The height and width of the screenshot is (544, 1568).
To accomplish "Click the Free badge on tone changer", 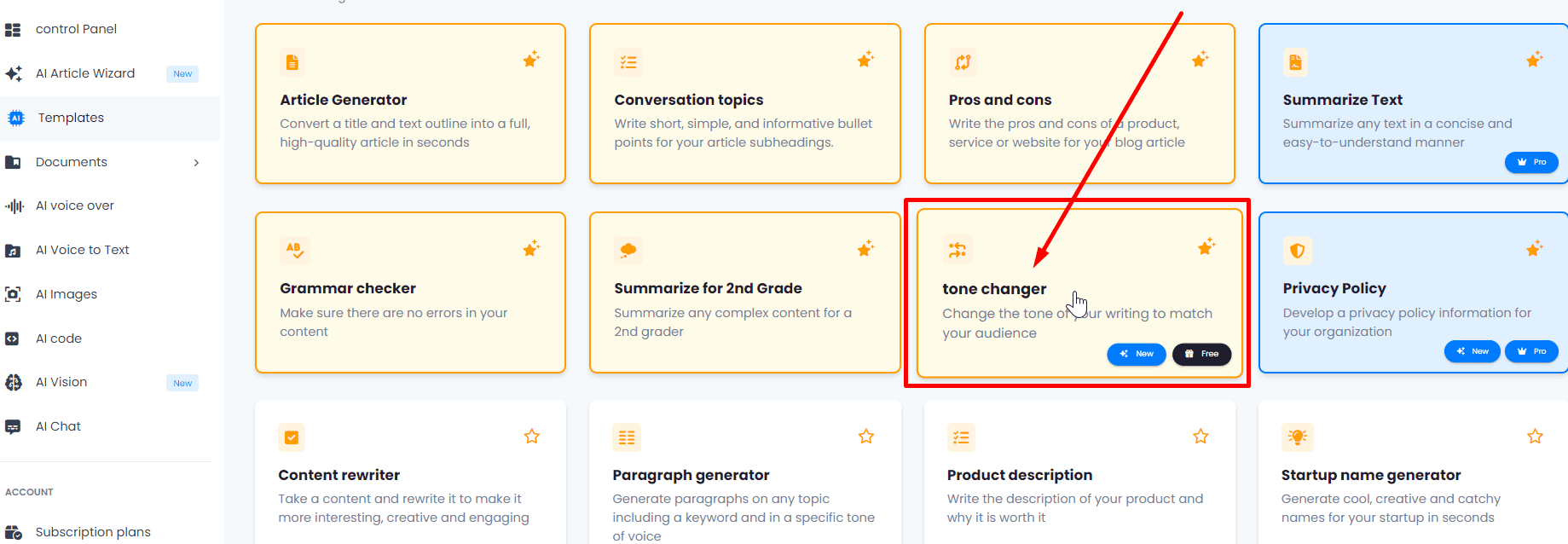I will tap(1201, 354).
